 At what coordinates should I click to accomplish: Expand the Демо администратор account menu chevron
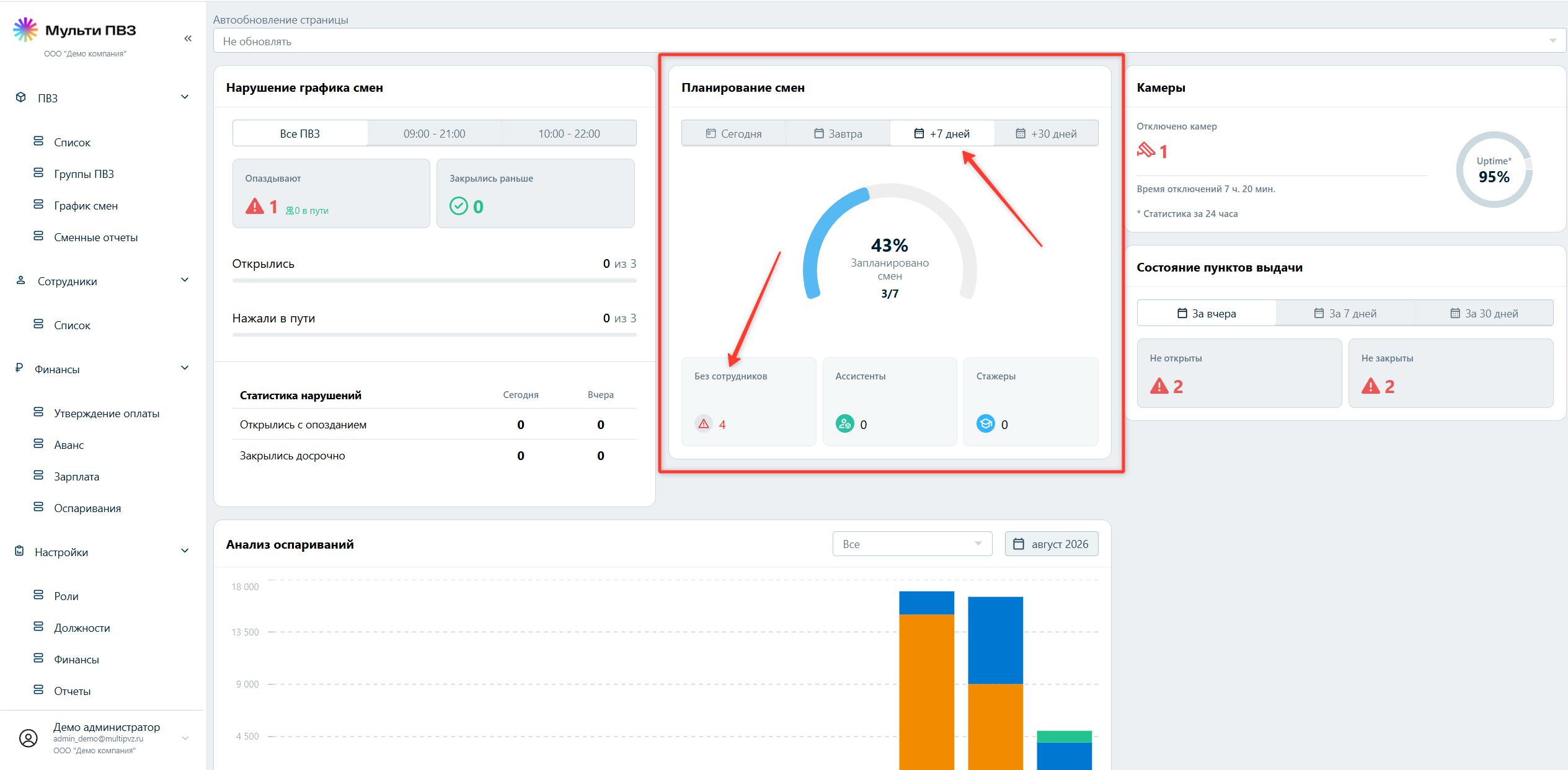(x=185, y=738)
